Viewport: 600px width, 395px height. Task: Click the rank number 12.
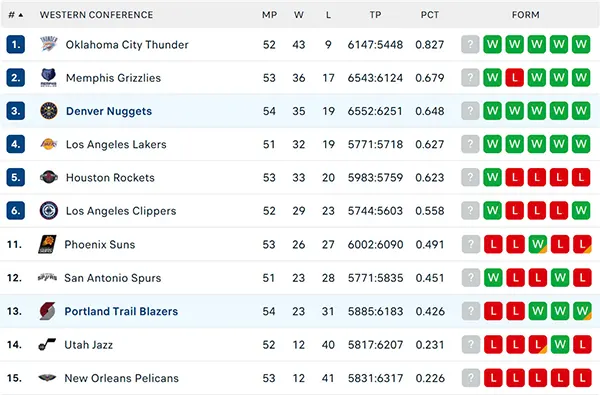[14, 278]
